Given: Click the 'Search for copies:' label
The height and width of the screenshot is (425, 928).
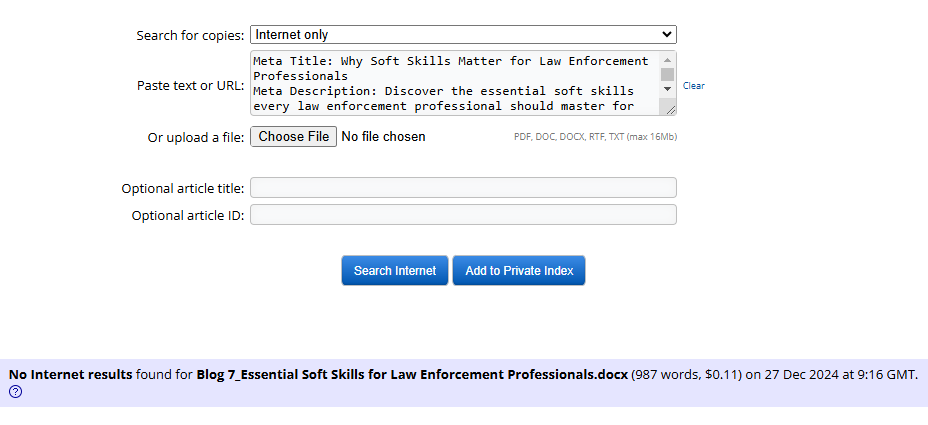Looking at the screenshot, I should pos(190,36).
